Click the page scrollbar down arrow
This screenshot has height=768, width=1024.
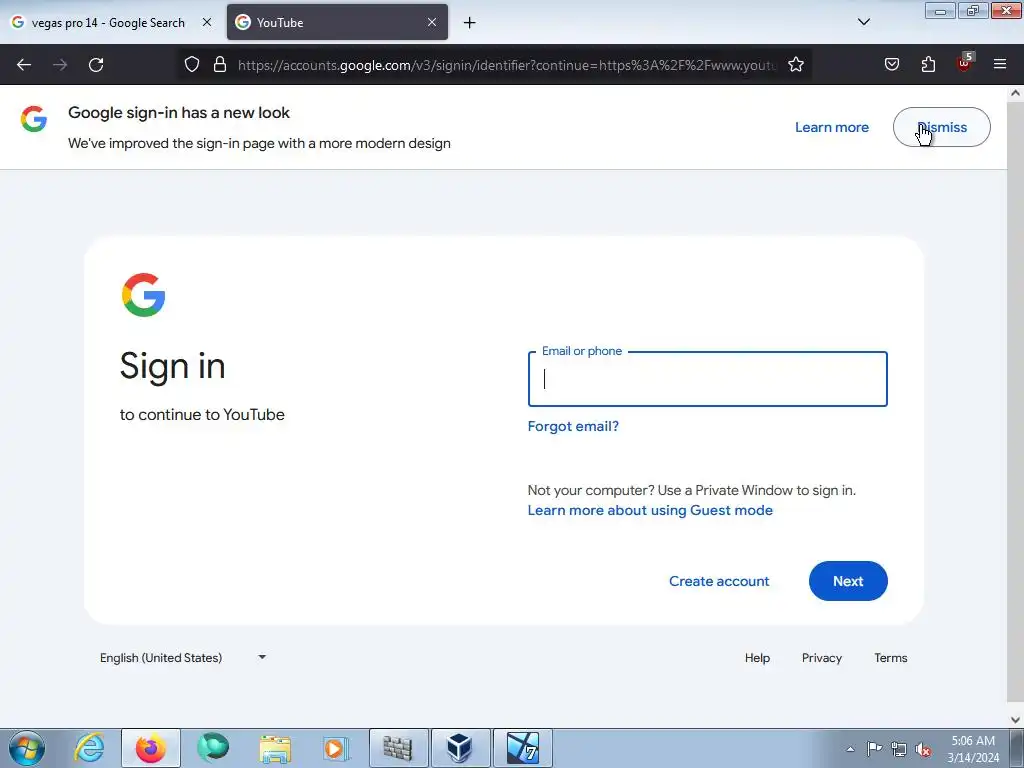pyautogui.click(x=1016, y=720)
